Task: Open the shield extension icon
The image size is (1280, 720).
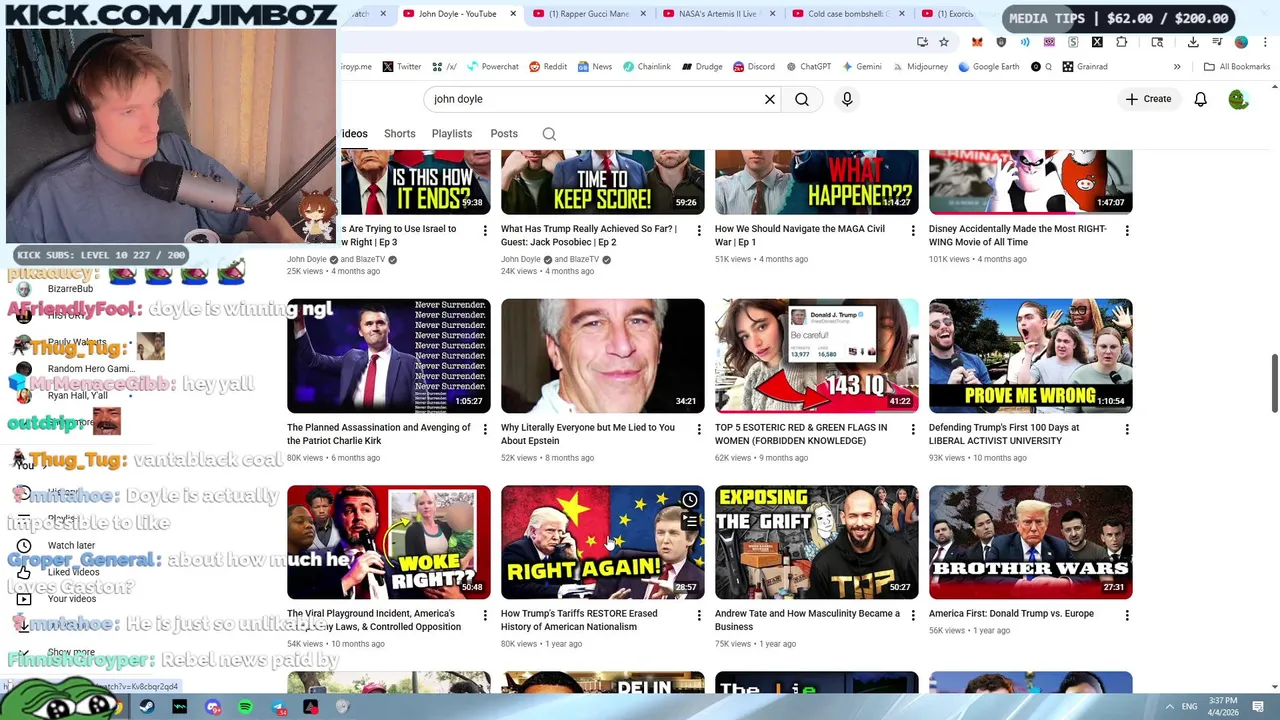Action: (1001, 42)
